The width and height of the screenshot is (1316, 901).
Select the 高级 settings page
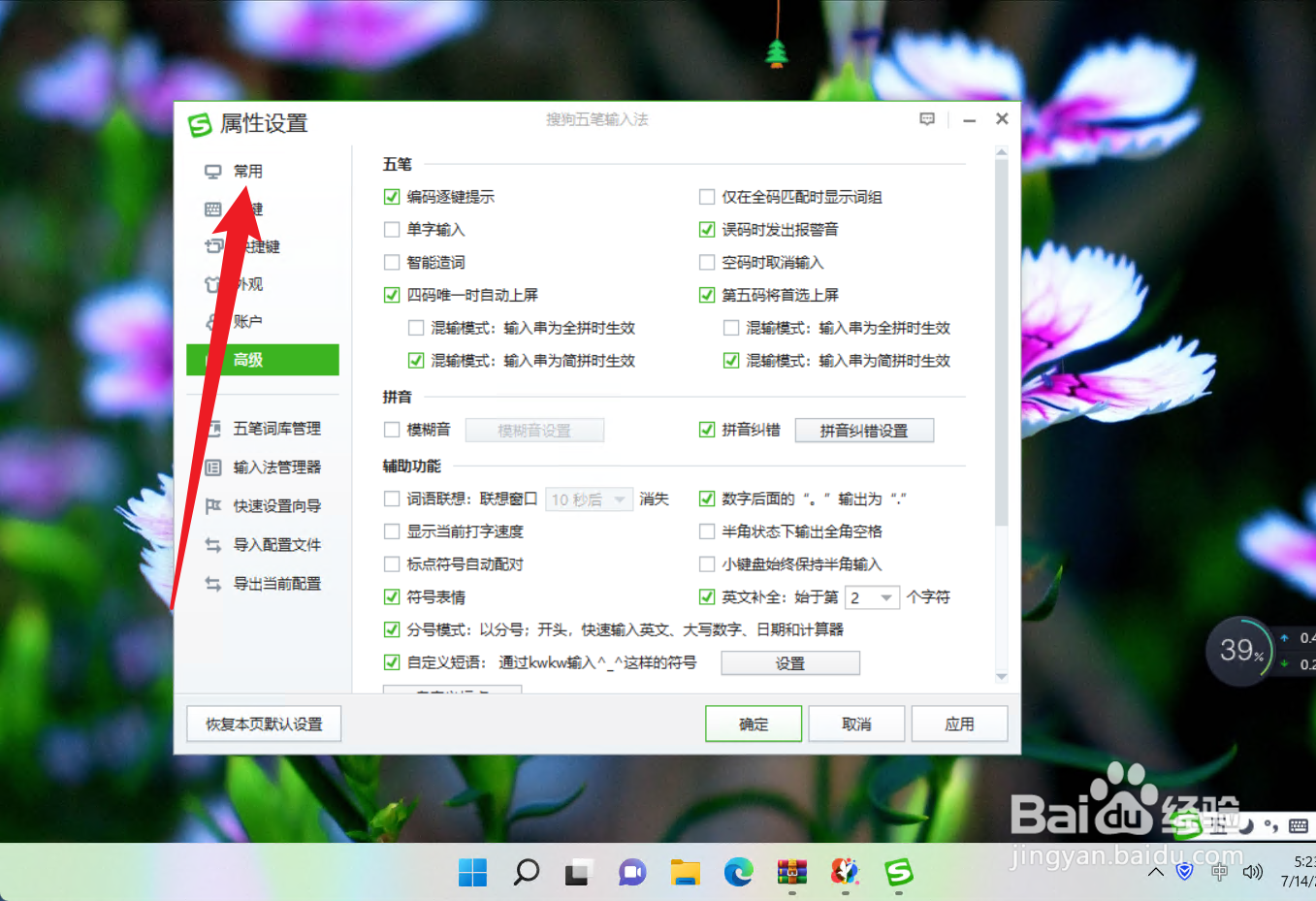point(263,360)
